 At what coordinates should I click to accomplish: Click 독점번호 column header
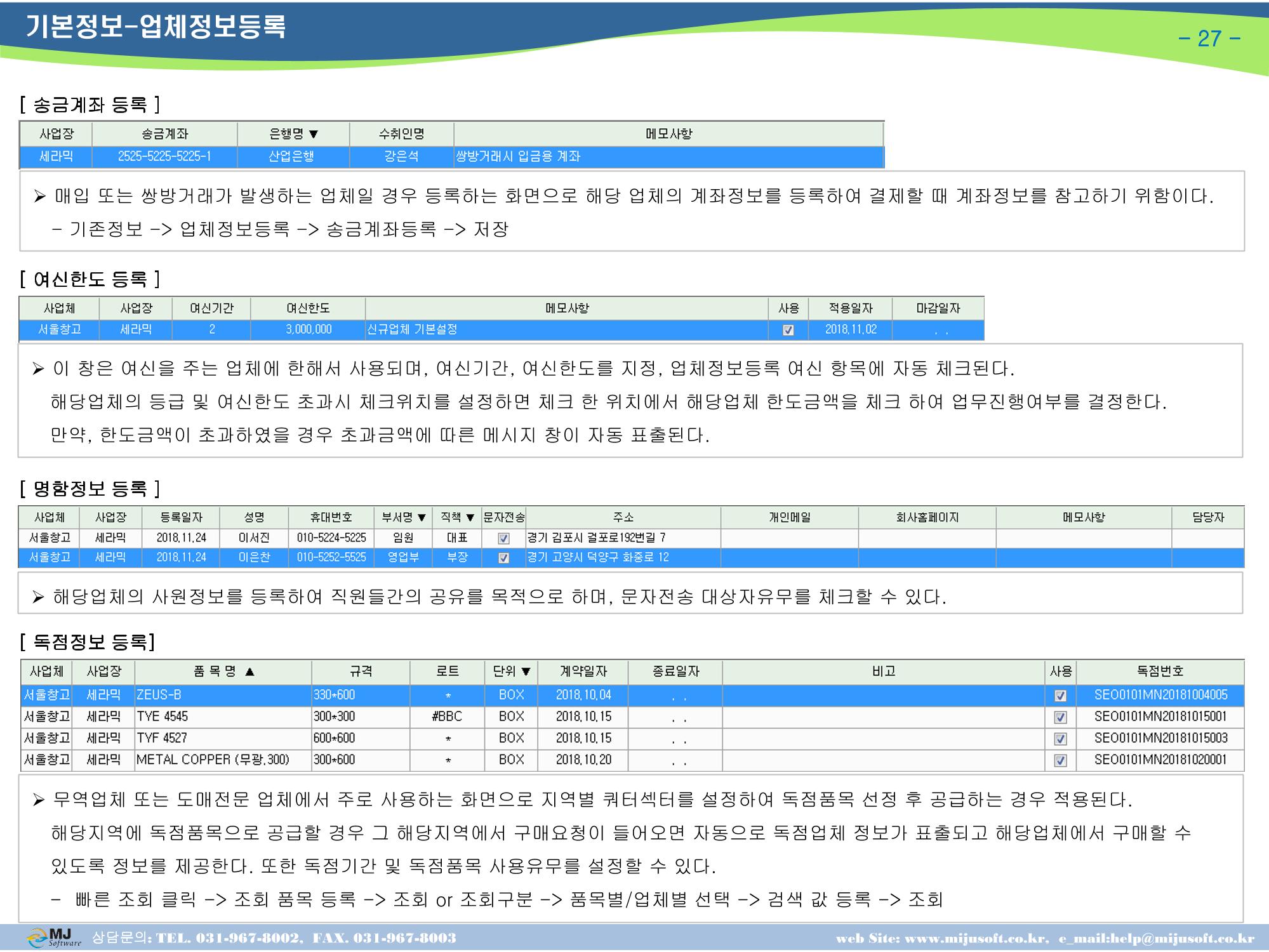tap(1160, 671)
